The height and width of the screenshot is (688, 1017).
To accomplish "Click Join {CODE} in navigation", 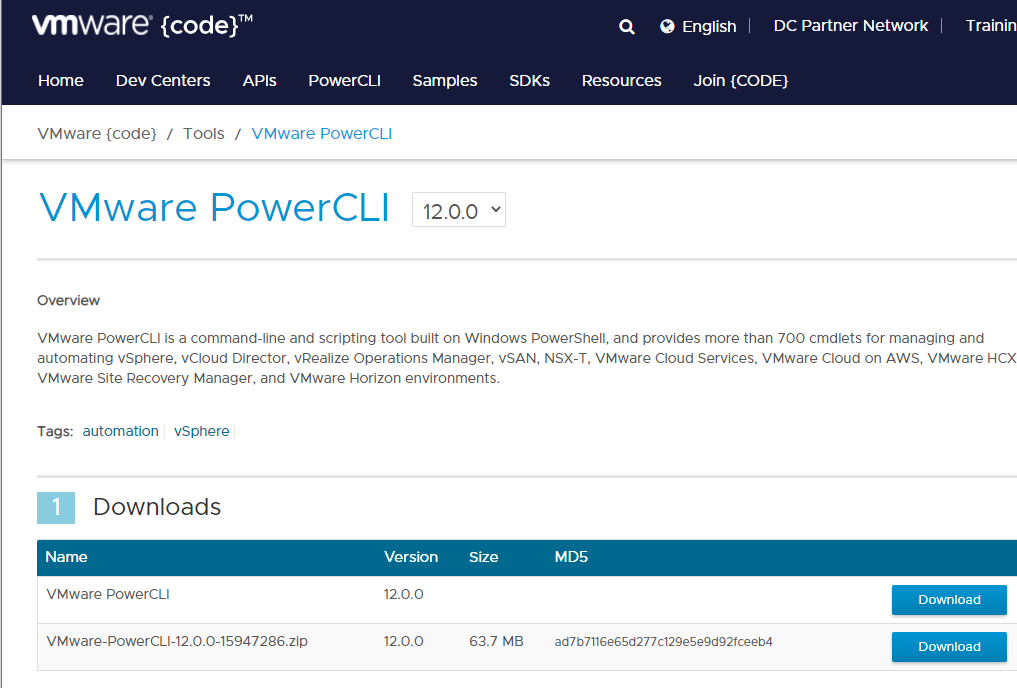I will click(741, 80).
